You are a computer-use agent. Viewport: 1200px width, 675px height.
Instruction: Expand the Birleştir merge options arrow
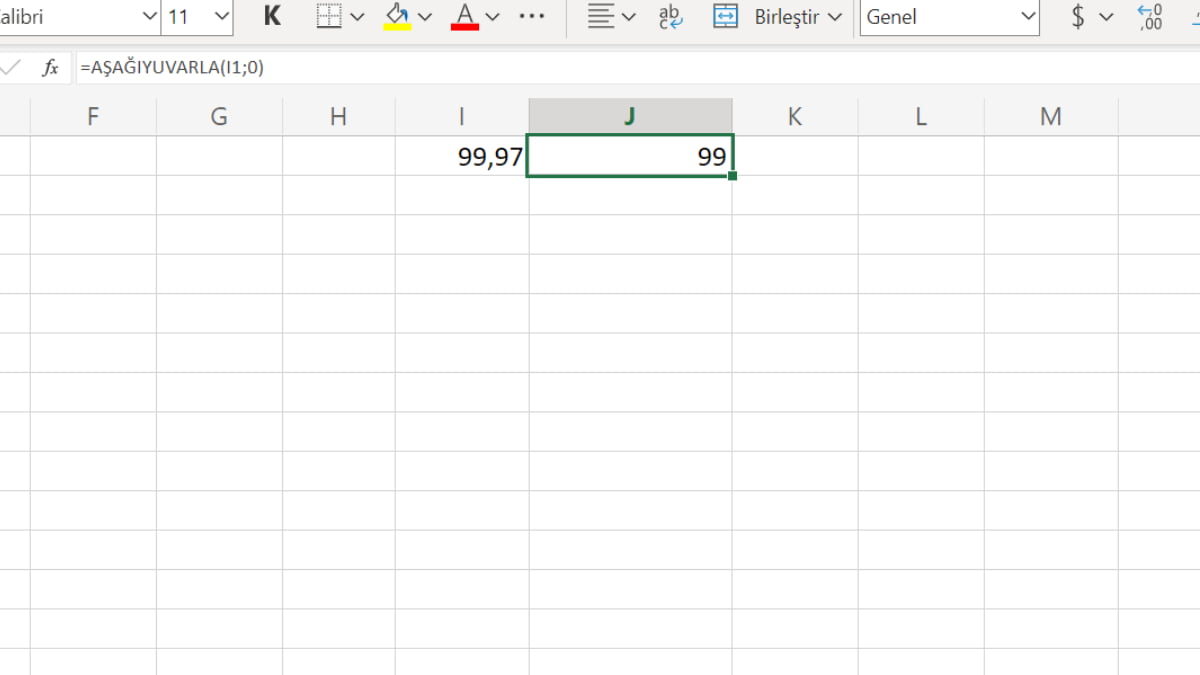pyautogui.click(x=835, y=17)
